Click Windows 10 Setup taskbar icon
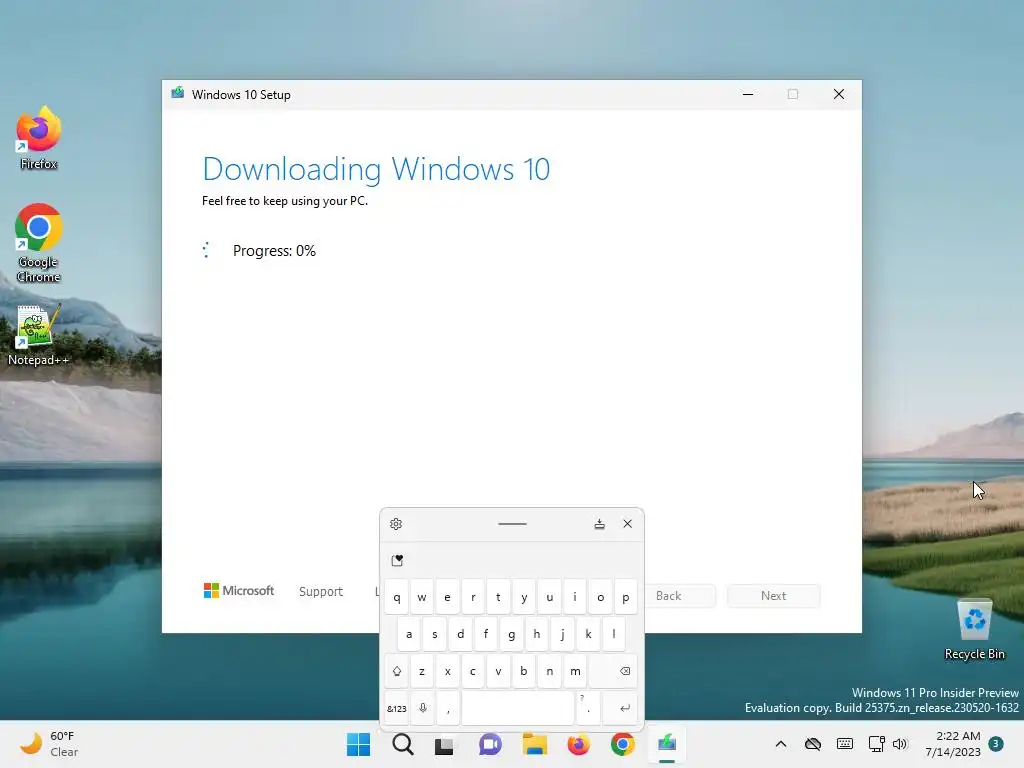Image resolution: width=1024 pixels, height=768 pixels. click(667, 744)
